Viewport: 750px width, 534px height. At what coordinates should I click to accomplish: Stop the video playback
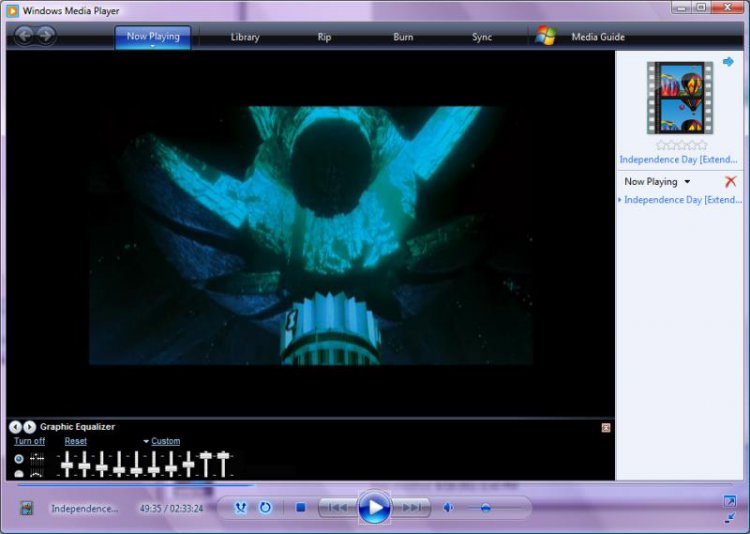click(x=300, y=507)
